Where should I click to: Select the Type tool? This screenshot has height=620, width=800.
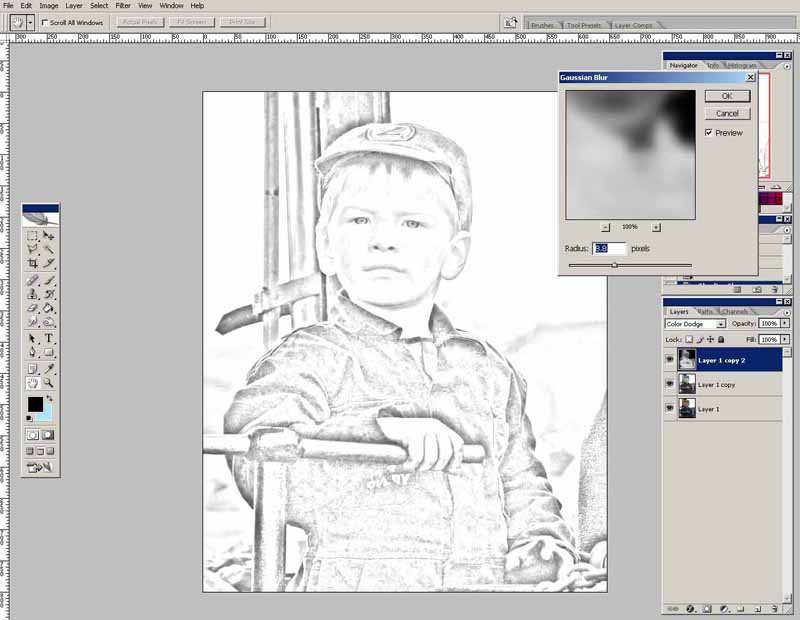tap(48, 338)
